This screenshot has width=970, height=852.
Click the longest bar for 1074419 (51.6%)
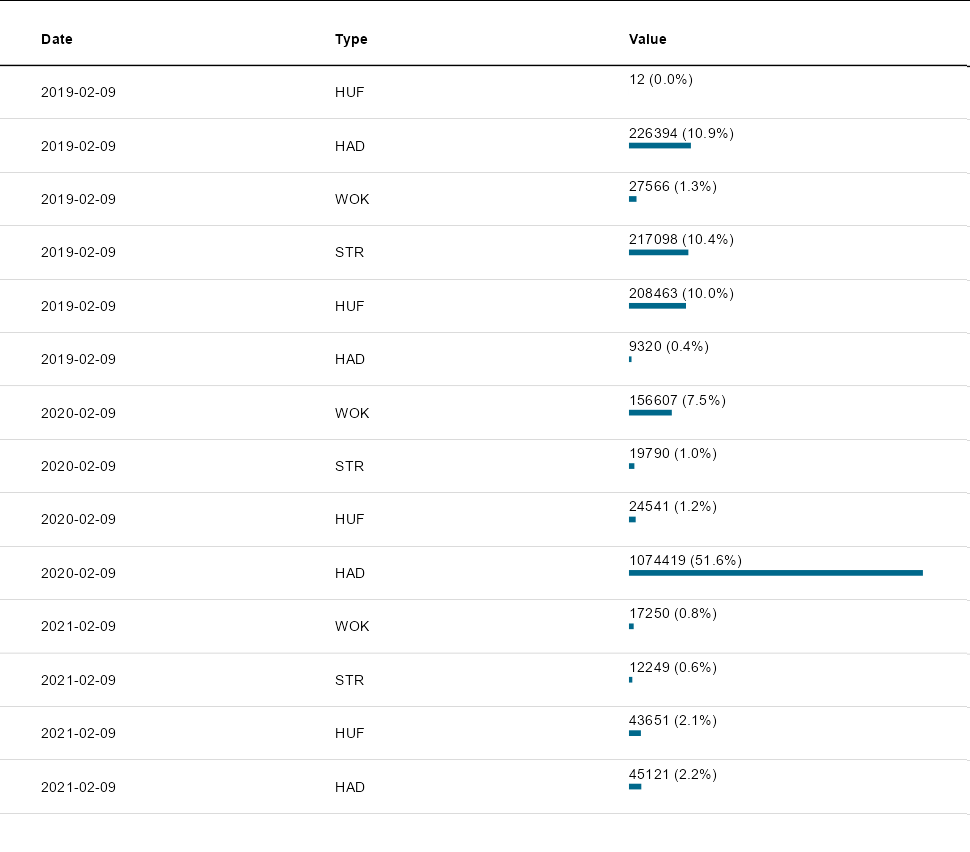coord(775,573)
